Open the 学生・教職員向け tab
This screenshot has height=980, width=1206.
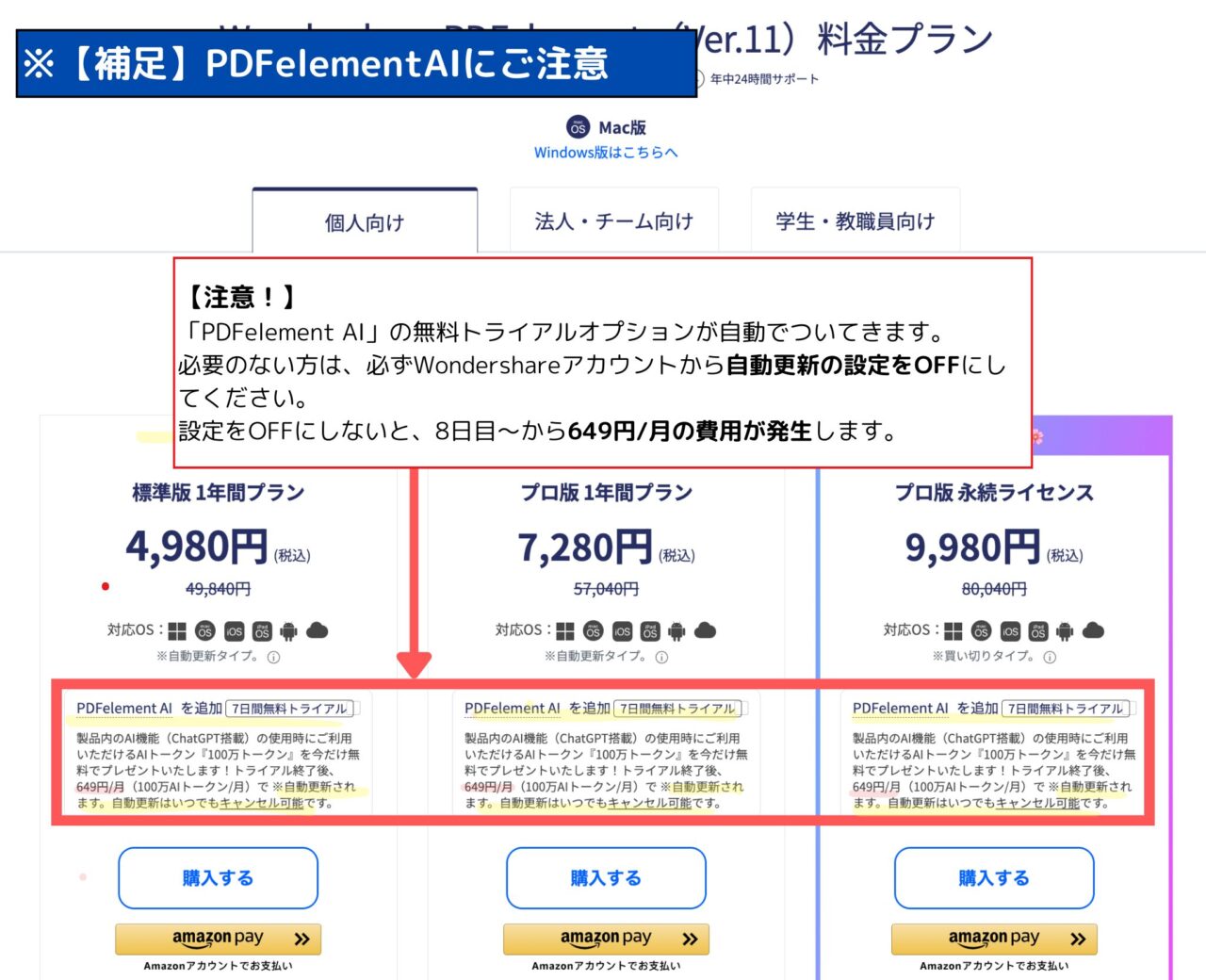pyautogui.click(x=856, y=220)
